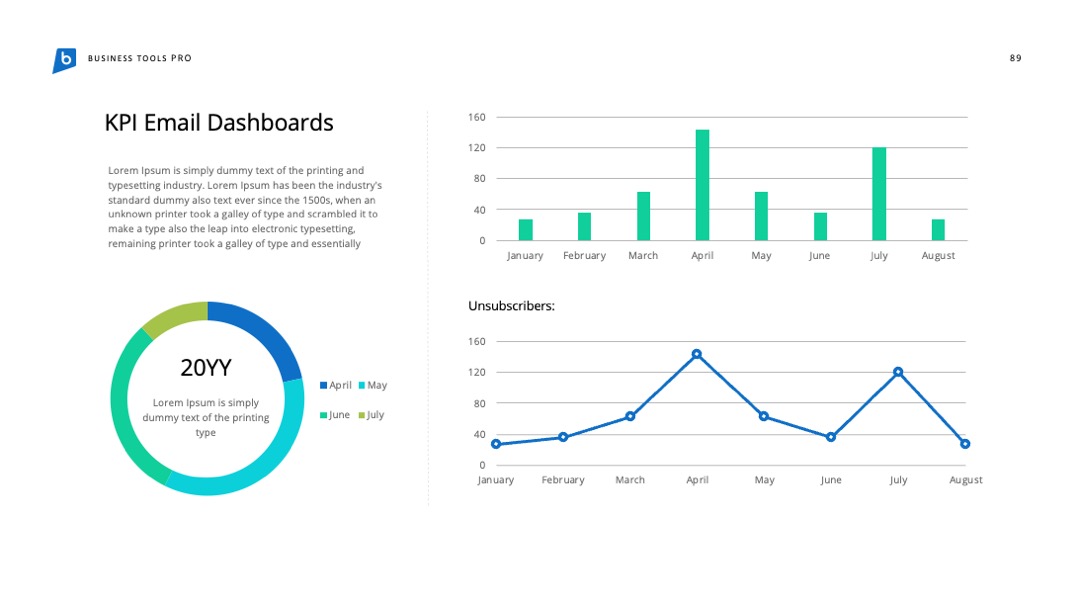1080x608 pixels.
Task: Click the 120 axis value of the bar chart
Action: point(477,148)
